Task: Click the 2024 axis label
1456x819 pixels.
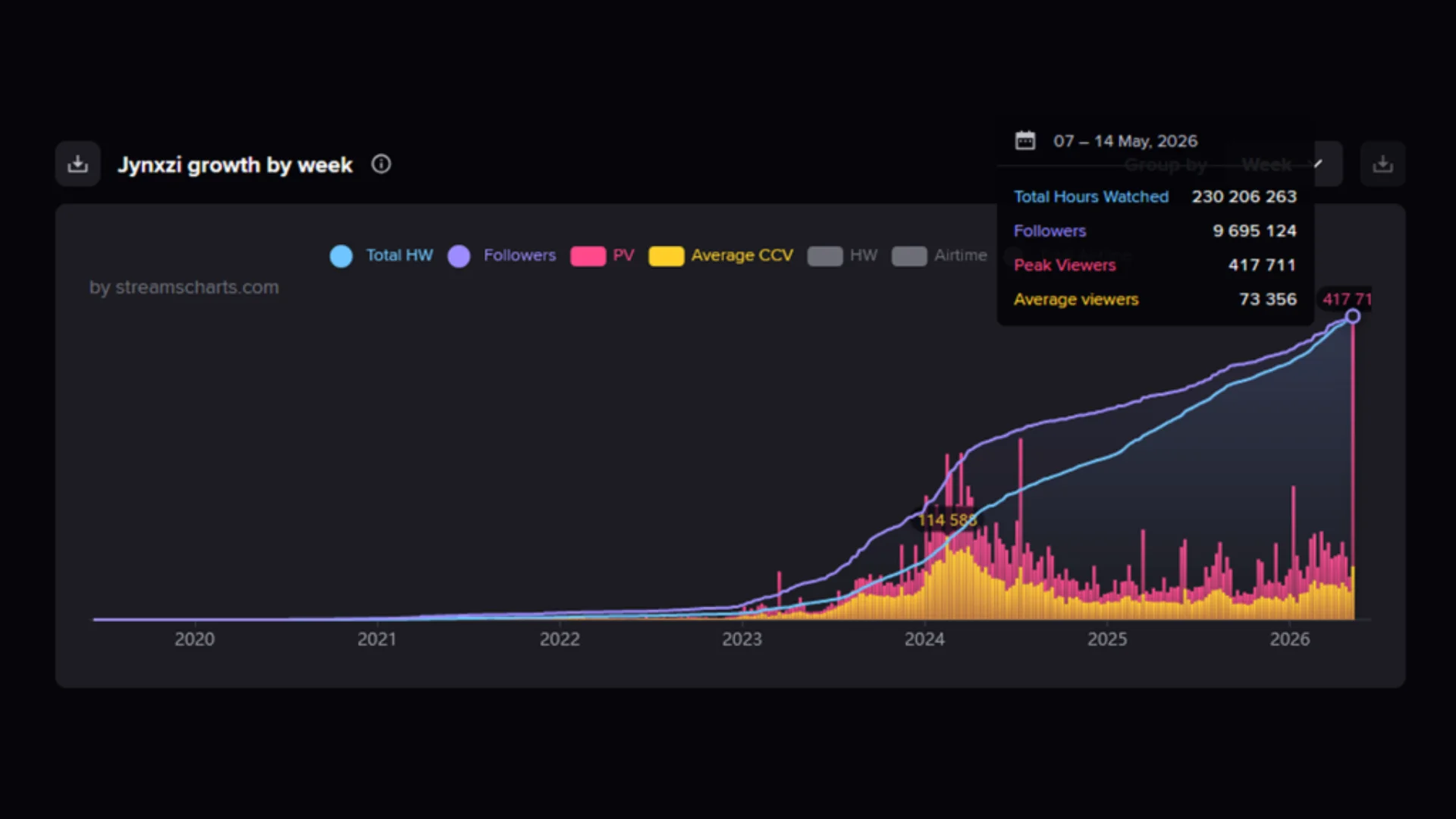Action: coord(924,639)
